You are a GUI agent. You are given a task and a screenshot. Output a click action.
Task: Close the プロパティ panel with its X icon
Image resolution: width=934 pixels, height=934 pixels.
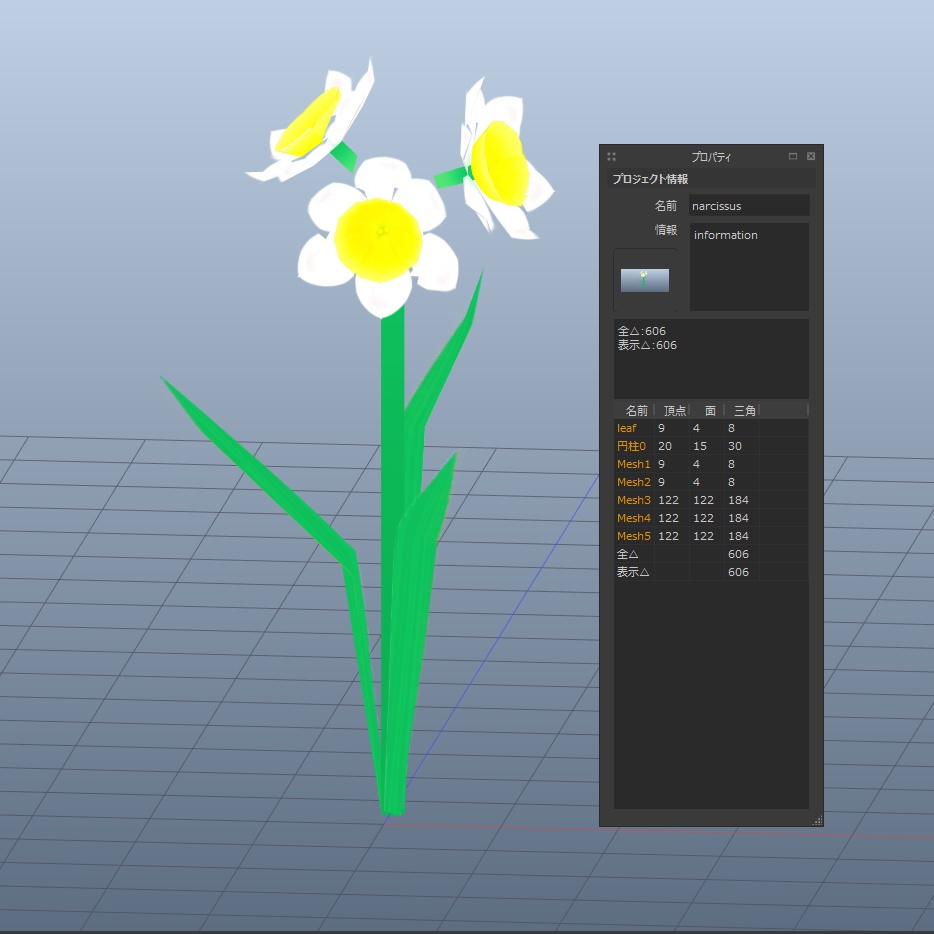[x=810, y=155]
